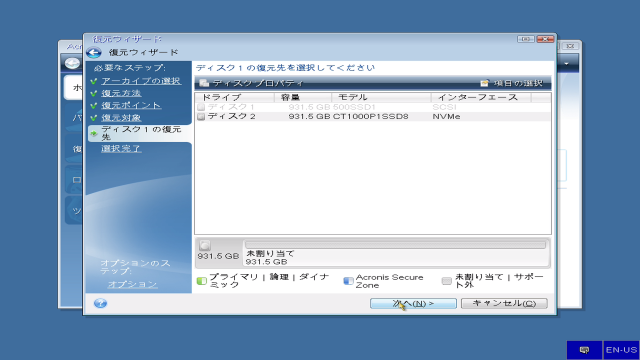Click 次へ(N) button
The height and width of the screenshot is (360, 640).
[413, 303]
